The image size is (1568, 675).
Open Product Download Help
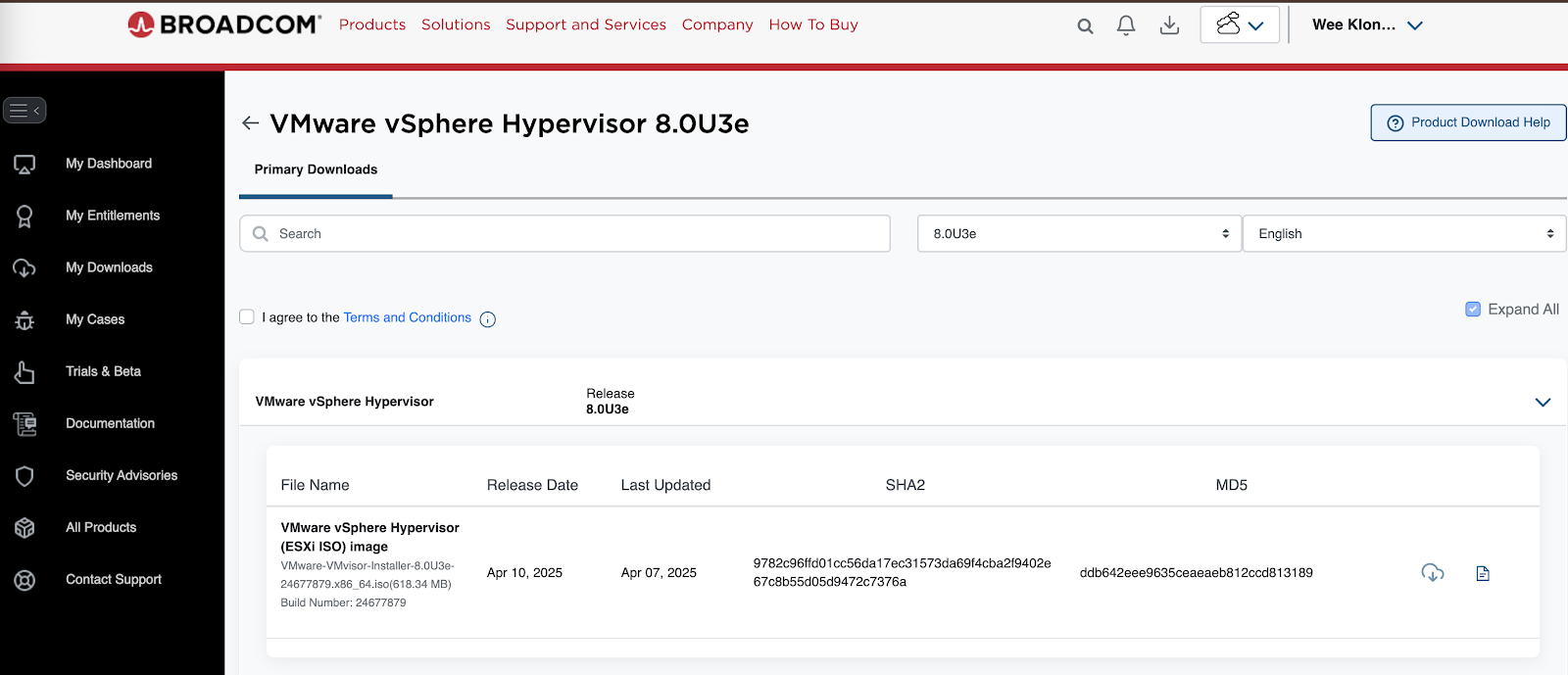pos(1468,122)
